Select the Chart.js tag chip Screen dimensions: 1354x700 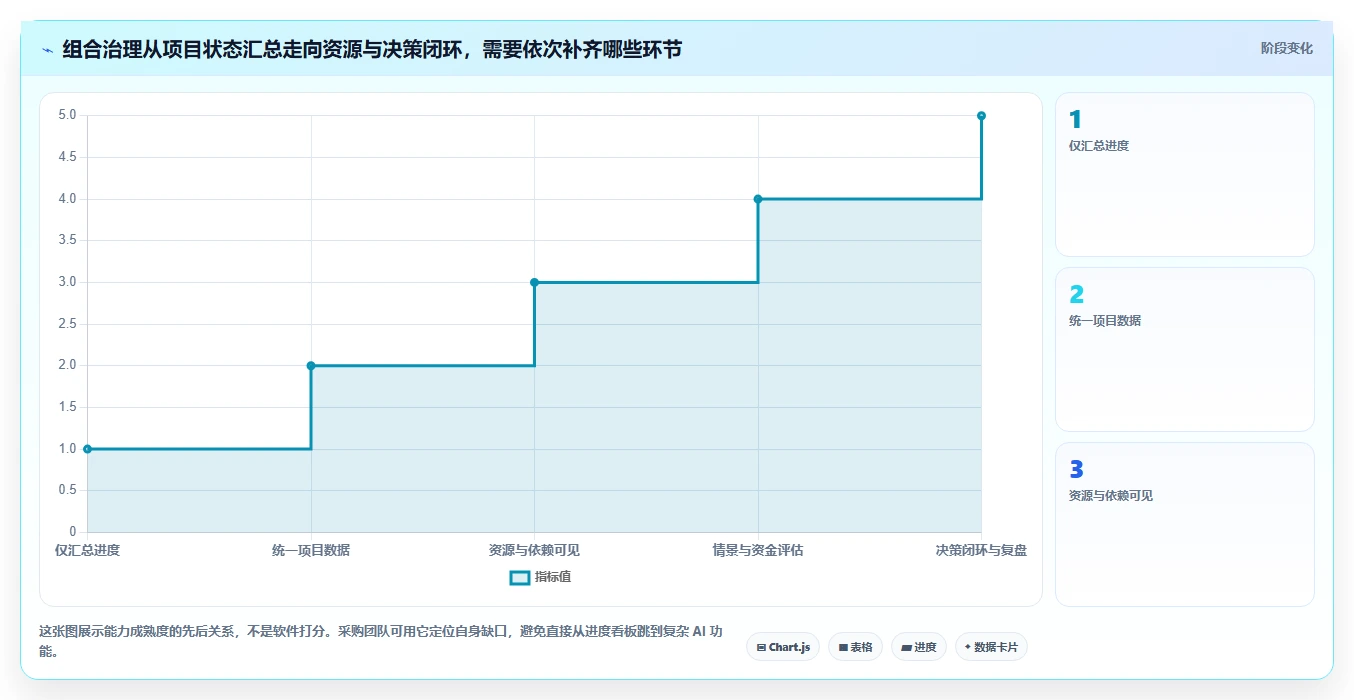pyautogui.click(x=783, y=647)
